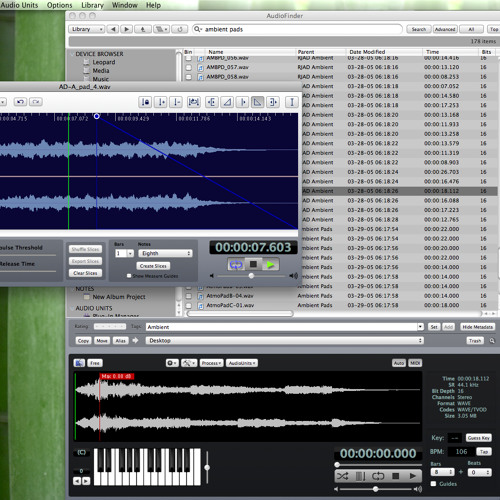Open the Window menu
The image size is (500, 500).
pyautogui.click(x=124, y=5)
